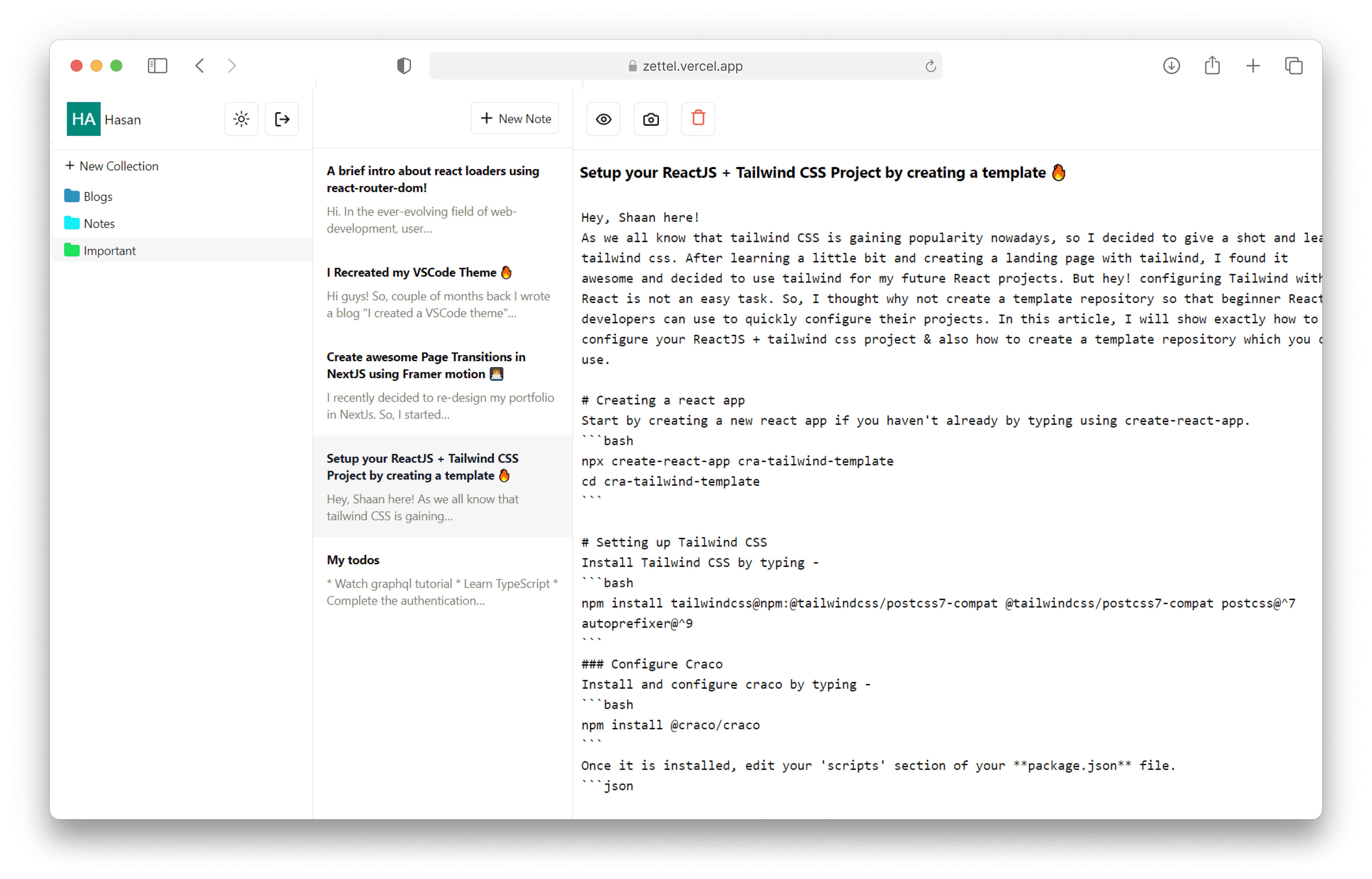Click the 'cd cra-tailwind-template' line
The width and height of the screenshot is (1372, 879).
[671, 481]
